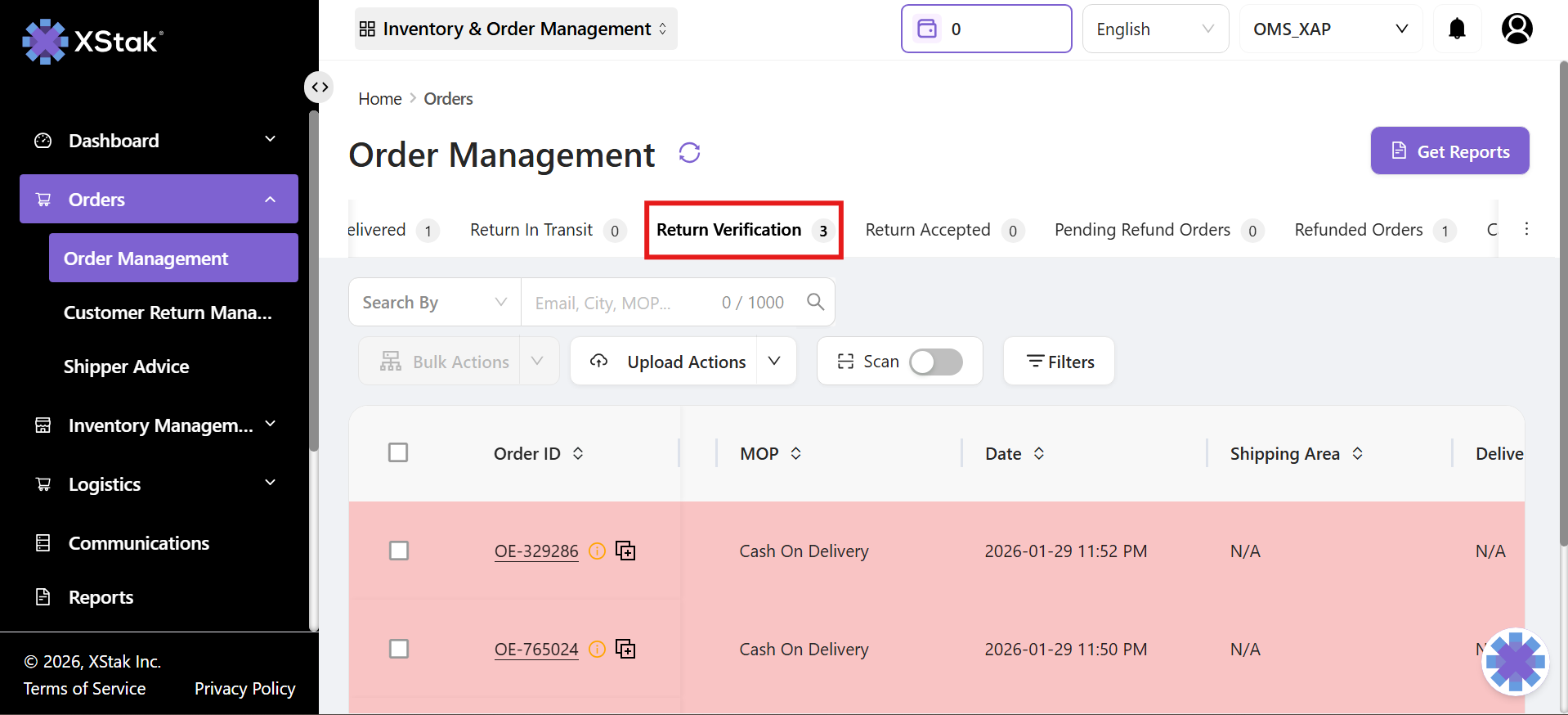Select checkbox for order OE-329286
The image size is (1568, 715).
399,551
